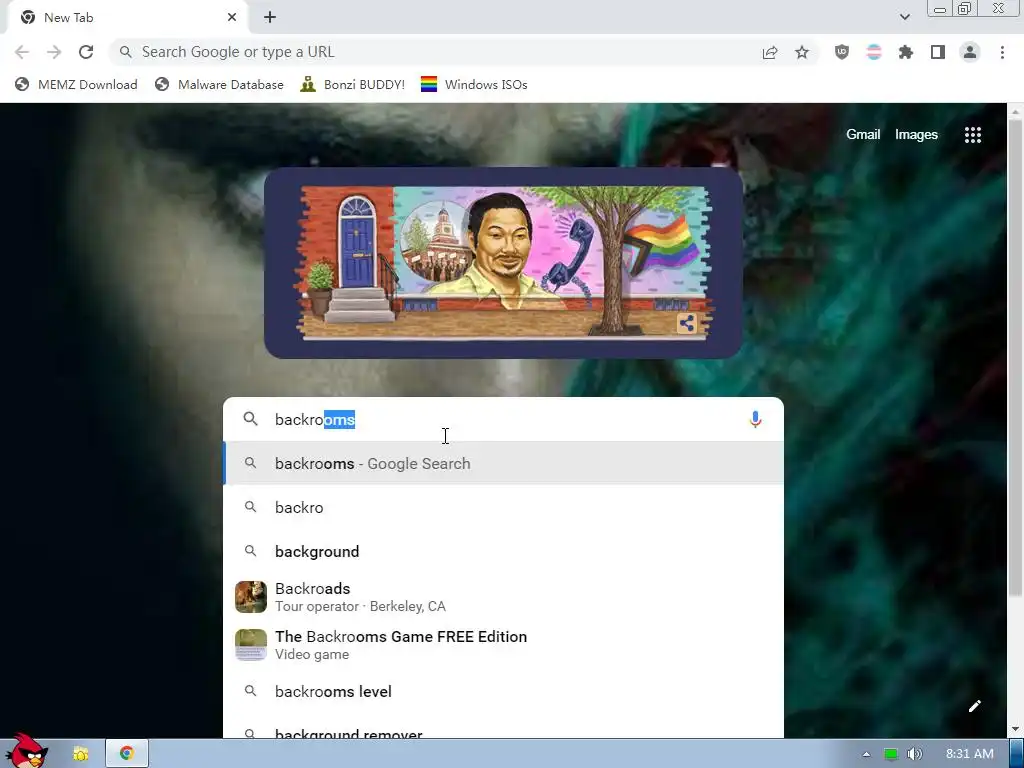The height and width of the screenshot is (768, 1024).
Task: Open Malware Database bookmark
Action: click(x=219, y=84)
